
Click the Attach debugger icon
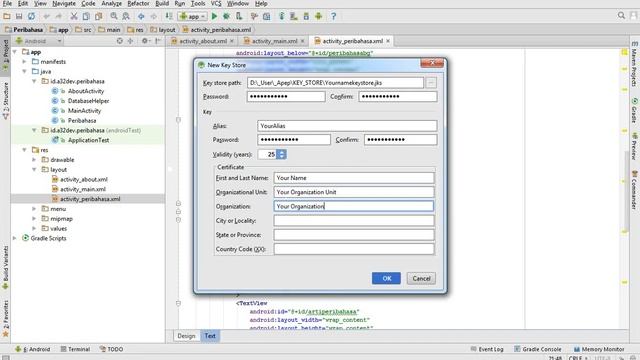tap(239, 16)
